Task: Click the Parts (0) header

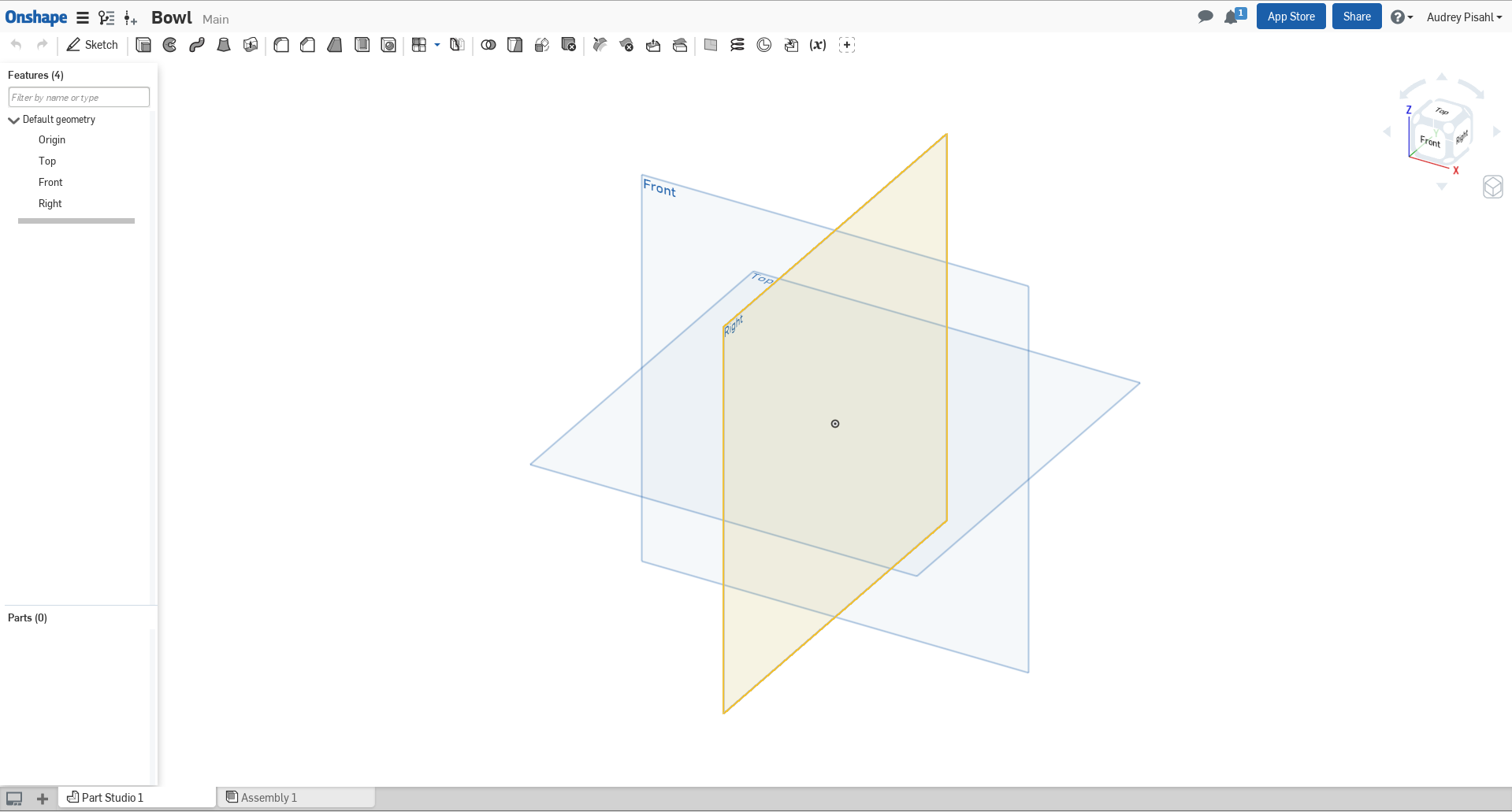Action: 28,617
